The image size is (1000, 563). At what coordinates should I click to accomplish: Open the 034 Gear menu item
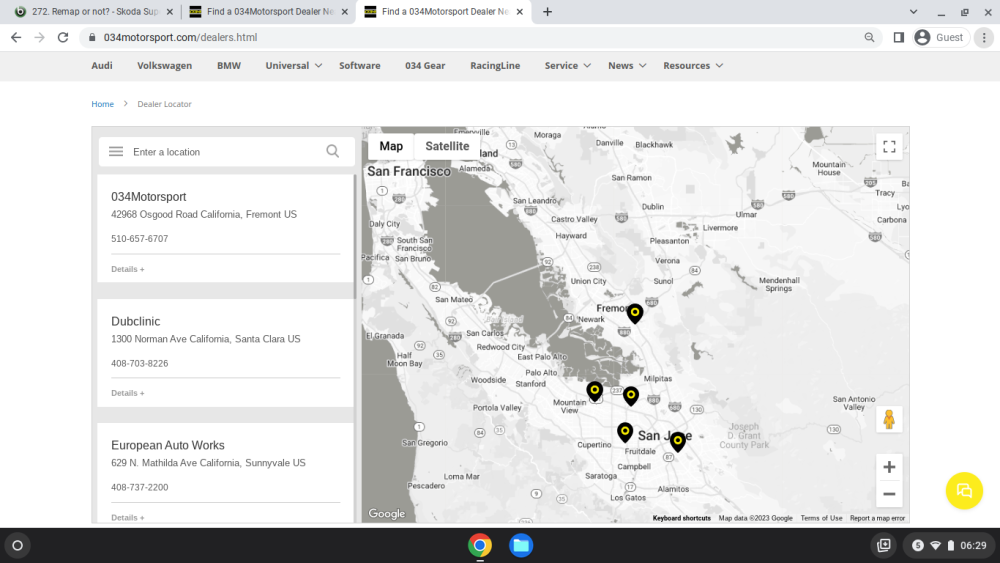click(425, 66)
